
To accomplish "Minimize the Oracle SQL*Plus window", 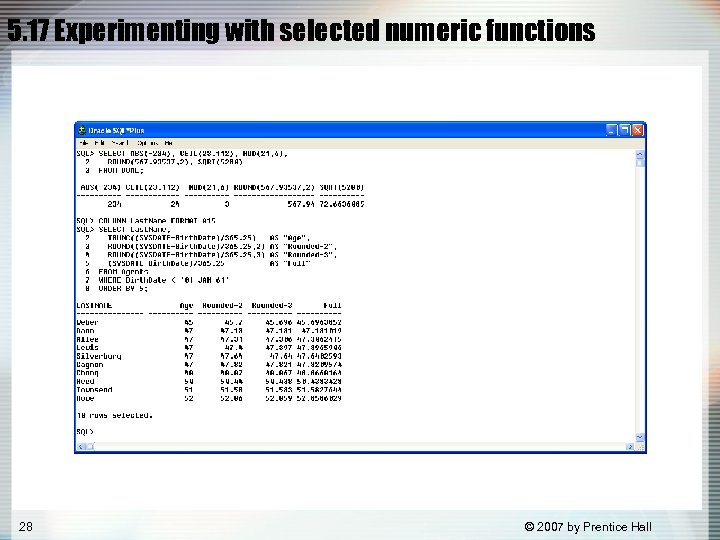I will (612, 130).
